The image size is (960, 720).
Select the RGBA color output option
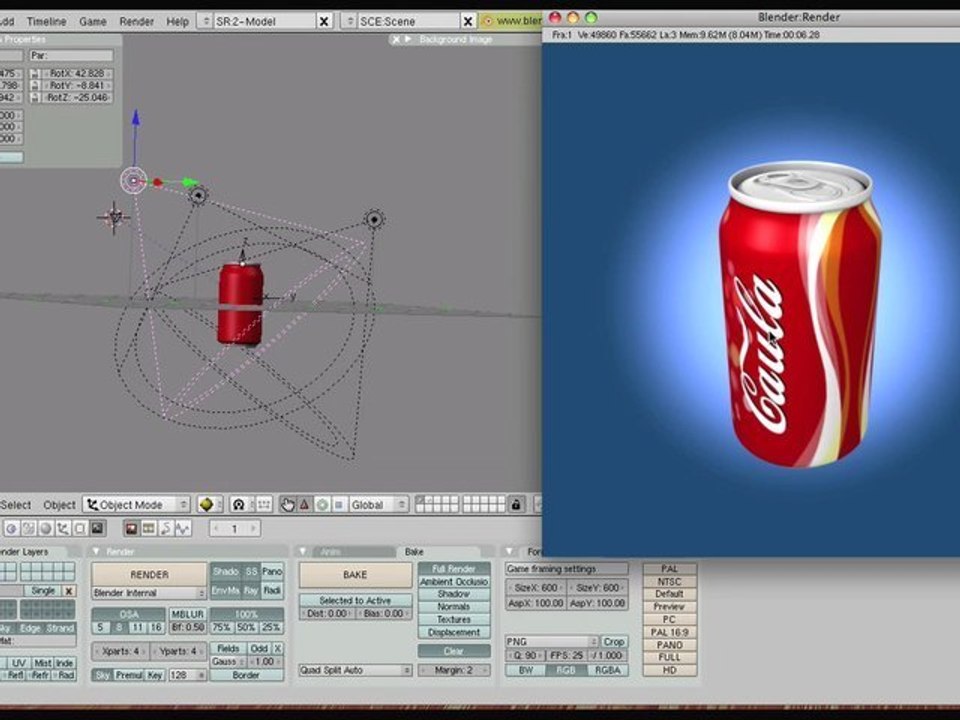coord(607,670)
